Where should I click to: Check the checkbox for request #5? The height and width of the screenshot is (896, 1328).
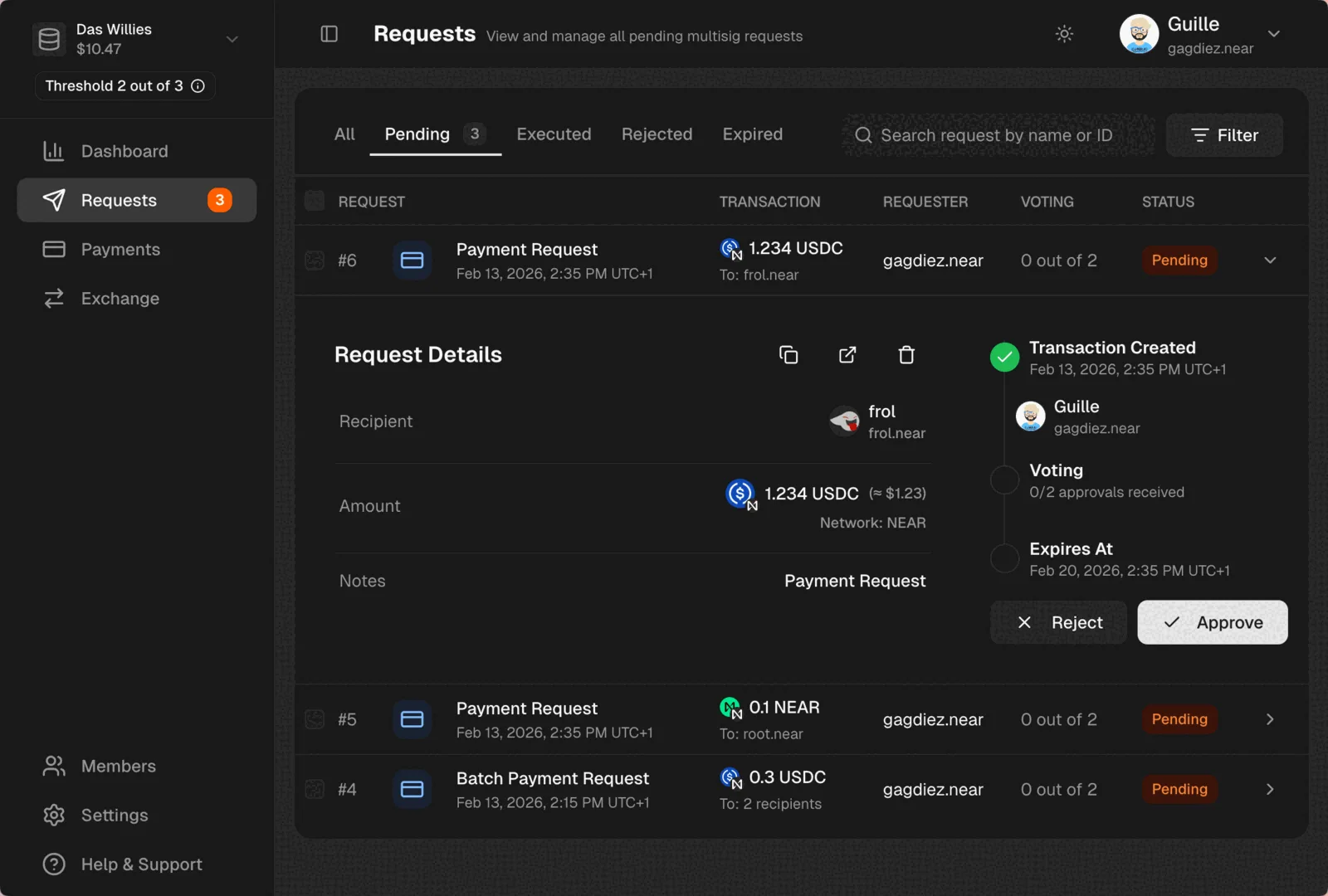315,719
